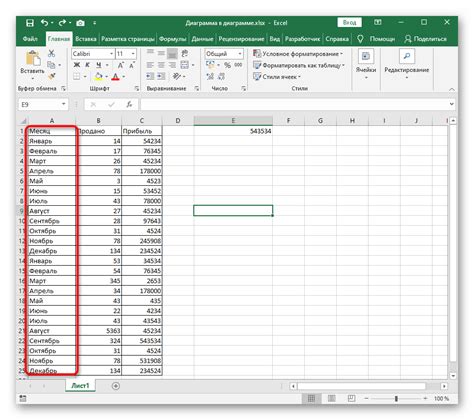Click the Copy icon in the Буфер обмена group
The image size is (474, 420).
(x=51, y=65)
